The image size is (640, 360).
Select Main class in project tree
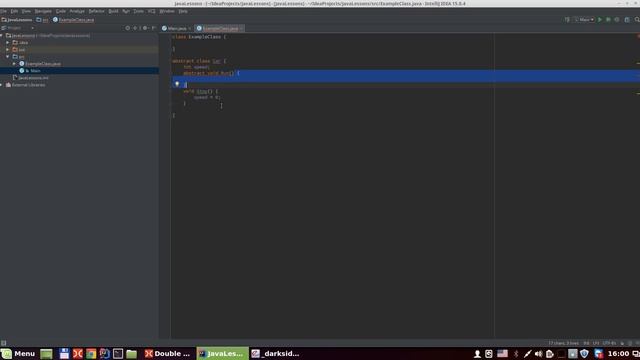(x=79, y=71)
